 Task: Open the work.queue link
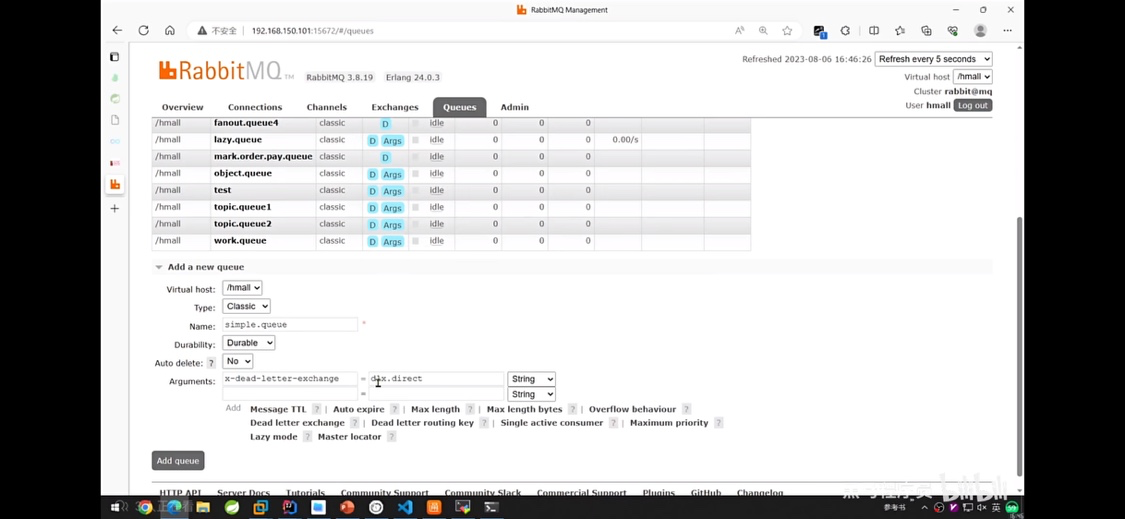click(240, 240)
